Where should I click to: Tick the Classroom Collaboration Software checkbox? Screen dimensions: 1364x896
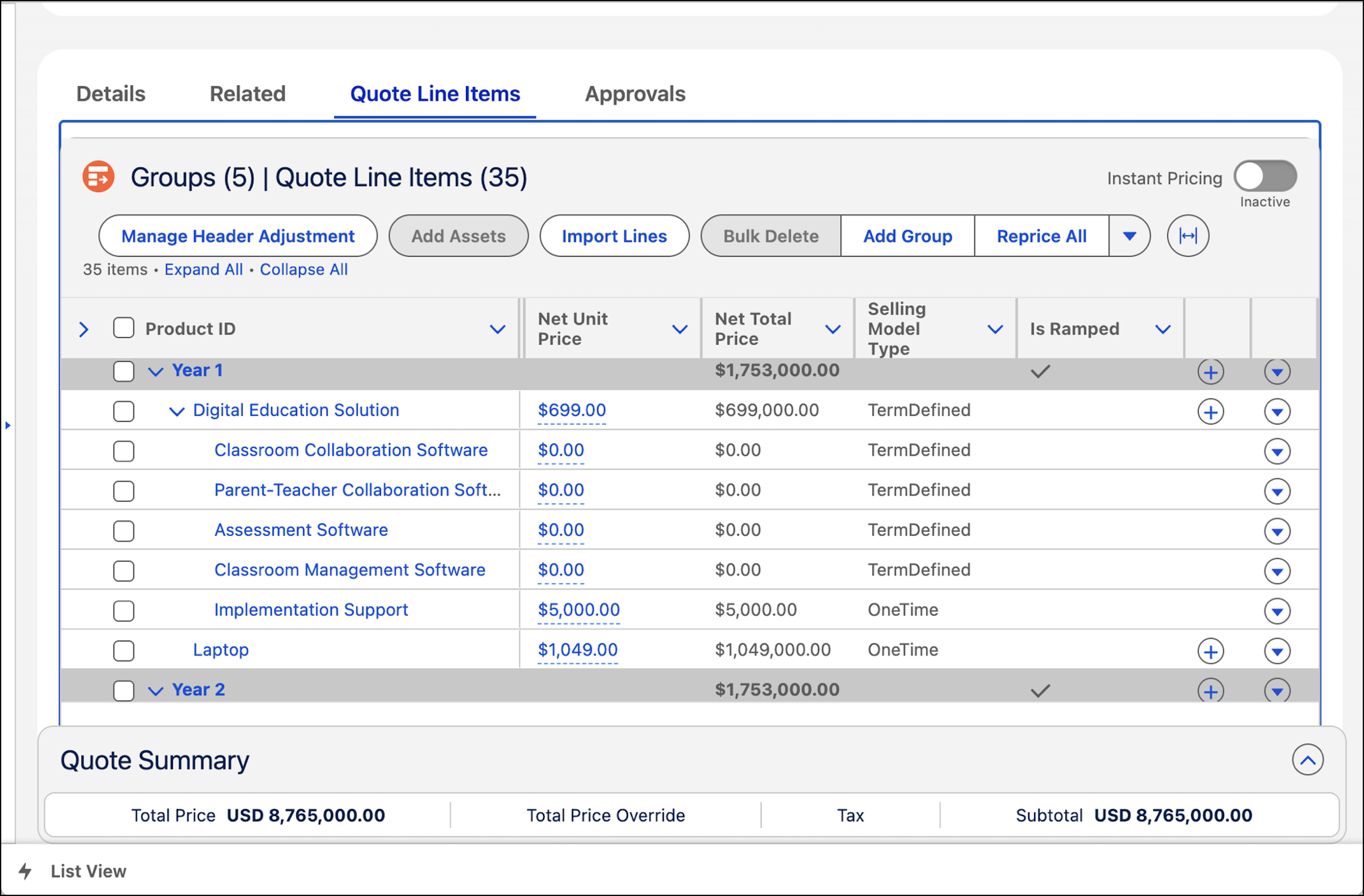click(123, 451)
